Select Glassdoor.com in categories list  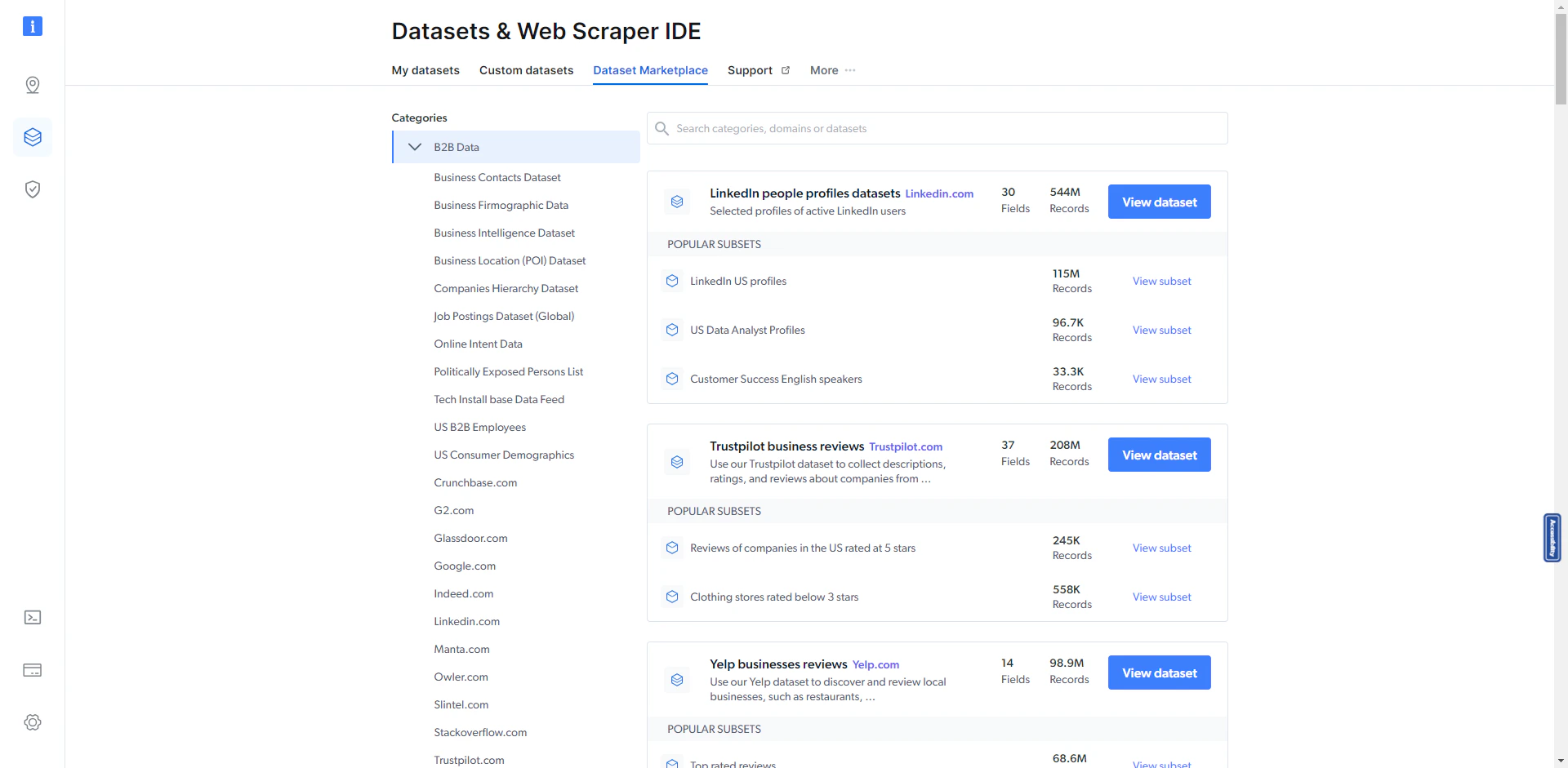pos(470,538)
